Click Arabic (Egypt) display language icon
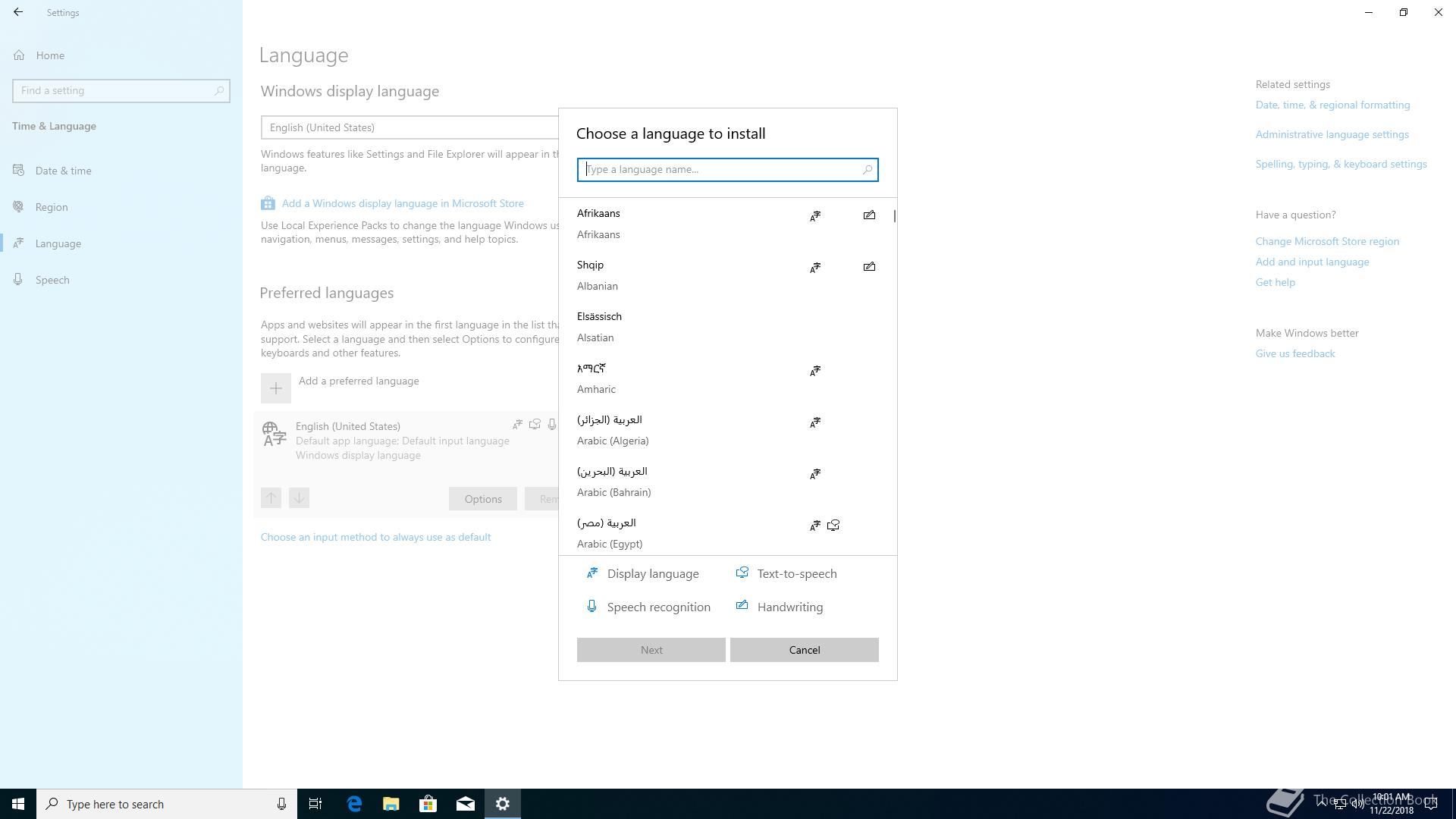Screen dimensions: 1456x819 click(x=815, y=526)
